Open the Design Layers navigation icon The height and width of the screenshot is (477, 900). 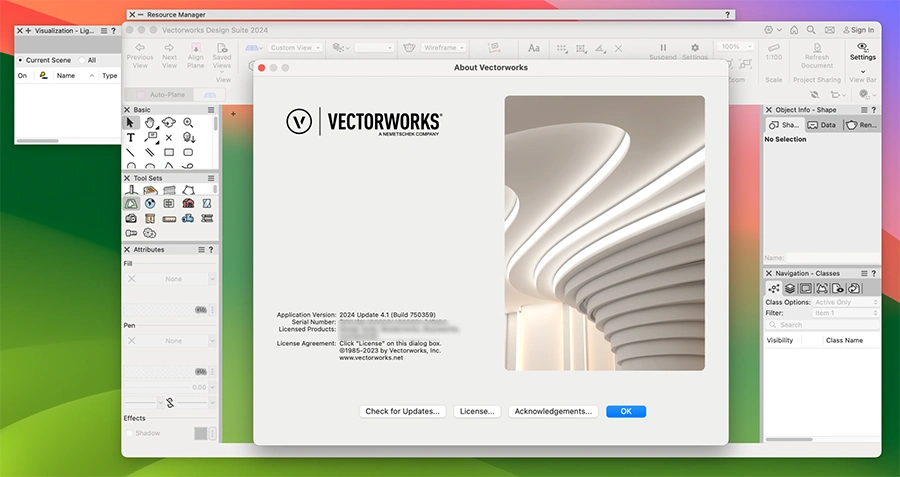(790, 288)
